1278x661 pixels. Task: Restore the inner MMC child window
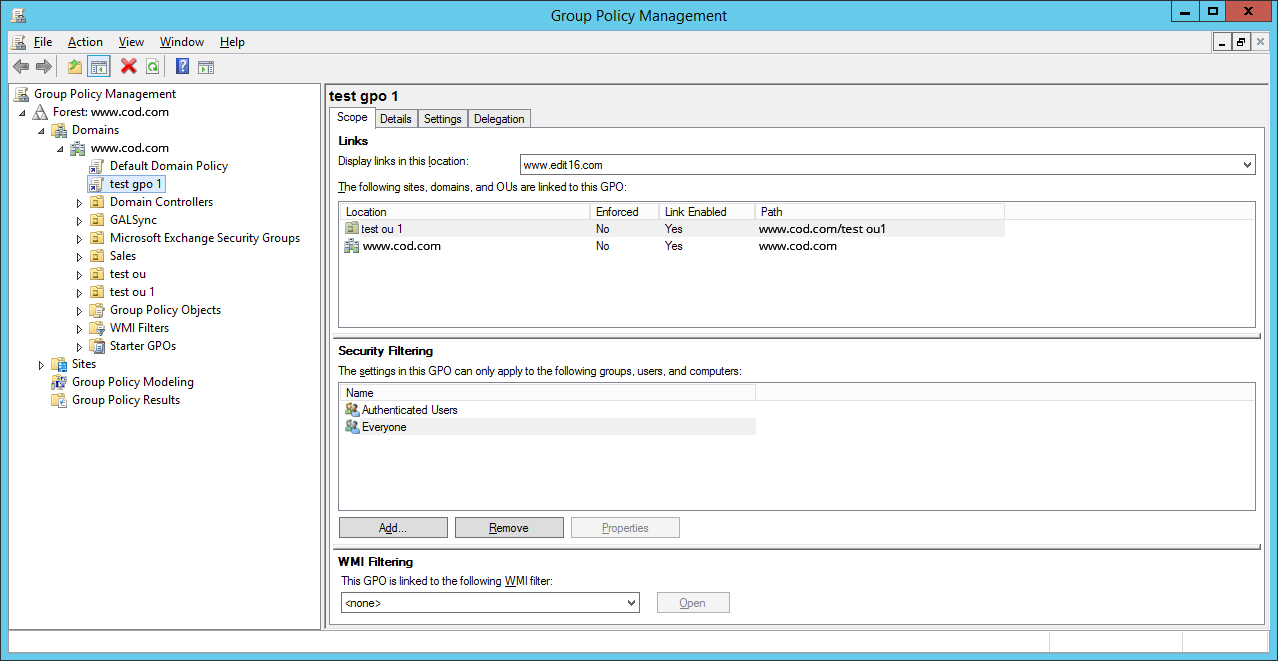coord(1241,42)
